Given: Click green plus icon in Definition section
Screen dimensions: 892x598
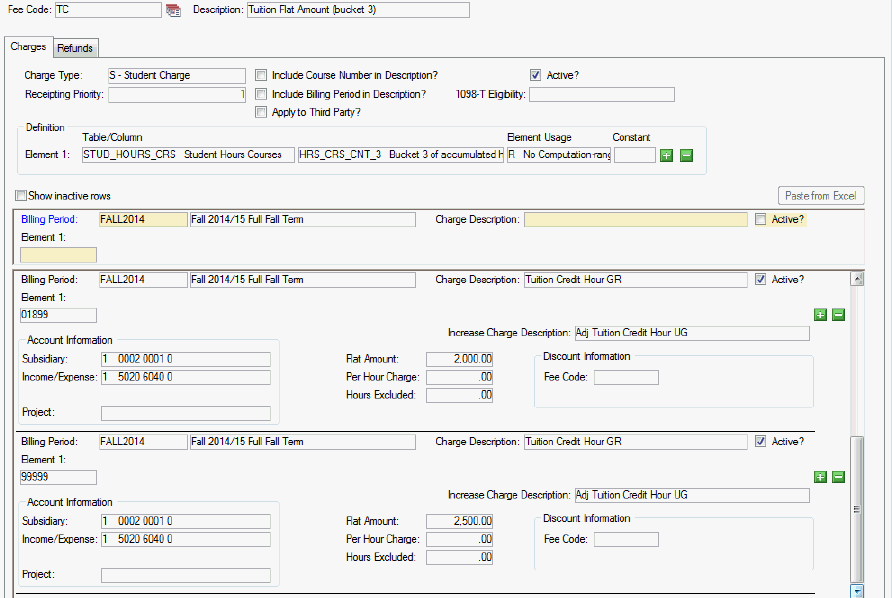Looking at the screenshot, I should tap(667, 155).
